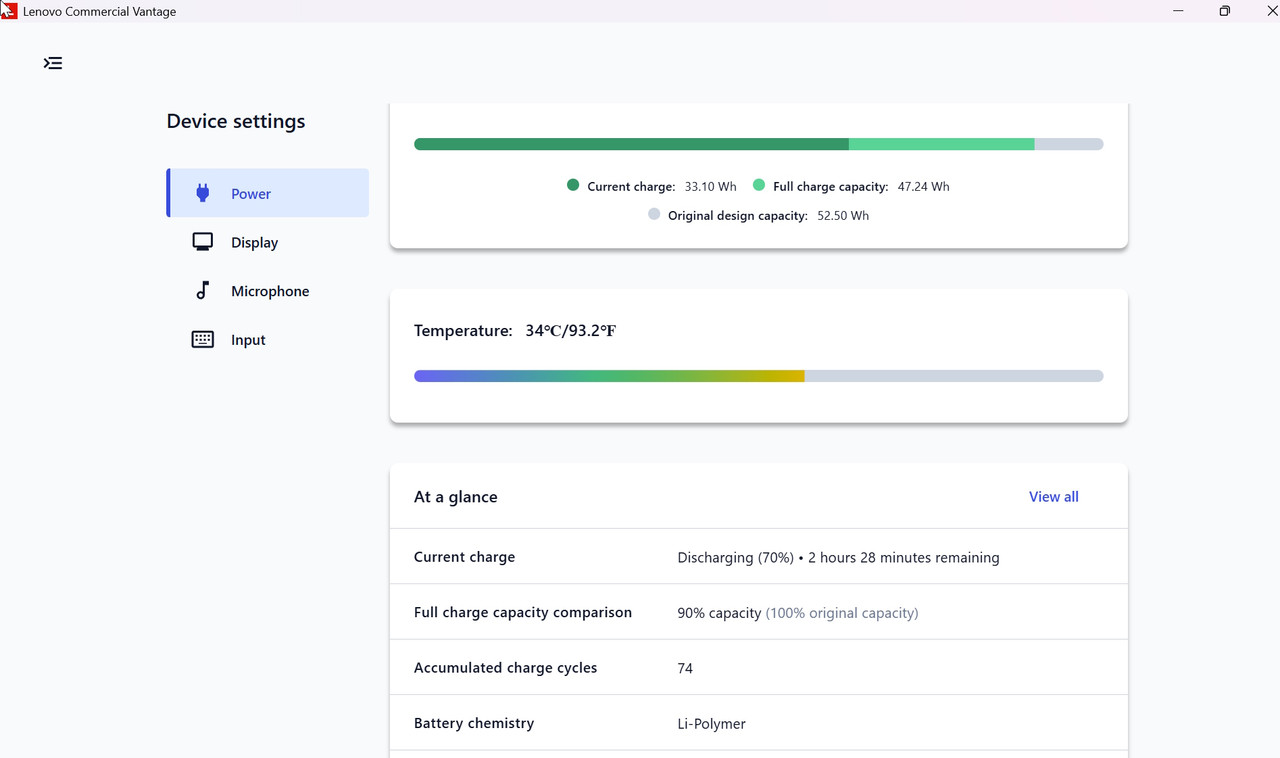Image resolution: width=1280 pixels, height=758 pixels.
Task: Open the Microphone settings tab
Action: coord(268,291)
